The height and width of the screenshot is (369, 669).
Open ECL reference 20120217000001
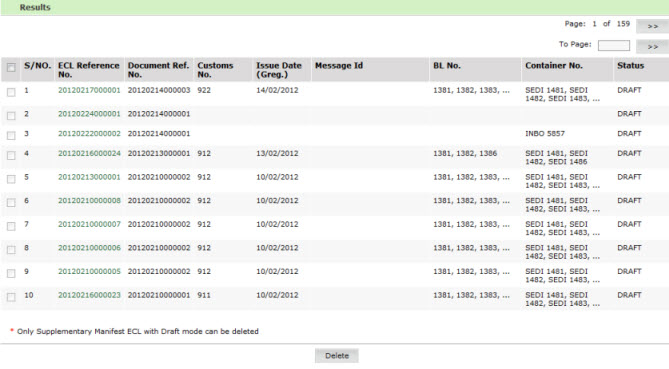tap(89, 90)
